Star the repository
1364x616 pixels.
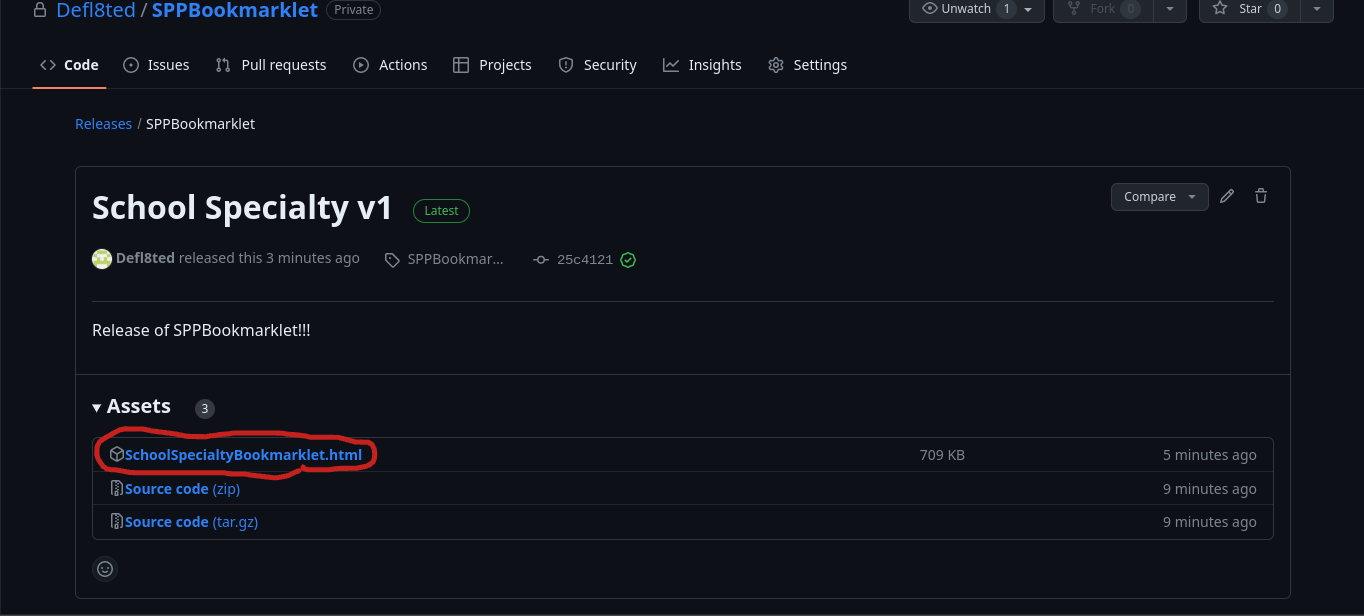tap(1249, 9)
